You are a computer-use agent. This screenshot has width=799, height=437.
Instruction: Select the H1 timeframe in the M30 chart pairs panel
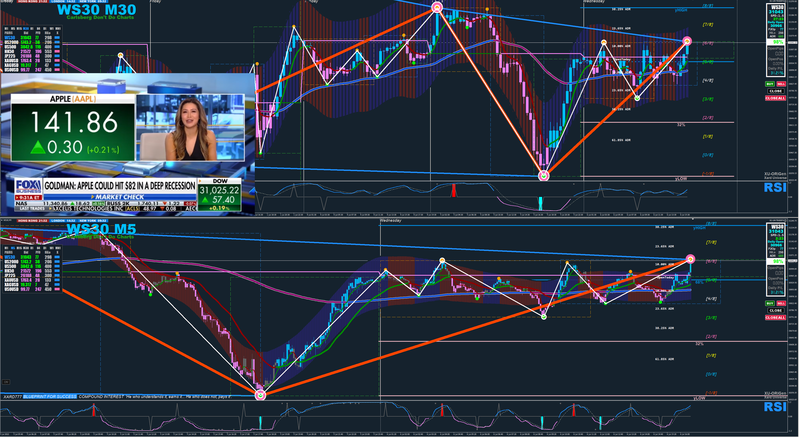click(x=32, y=29)
